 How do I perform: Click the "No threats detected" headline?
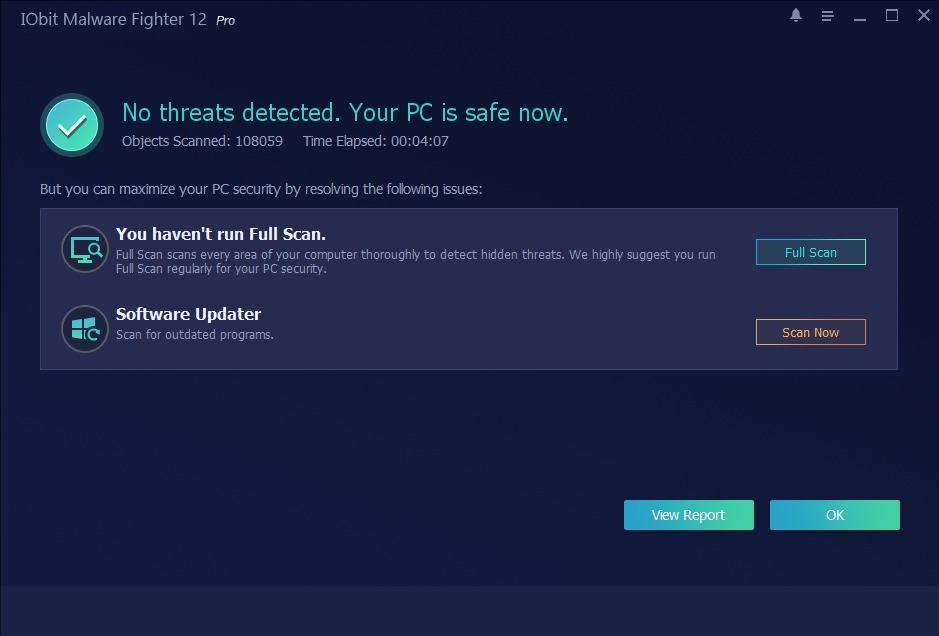[x=345, y=113]
